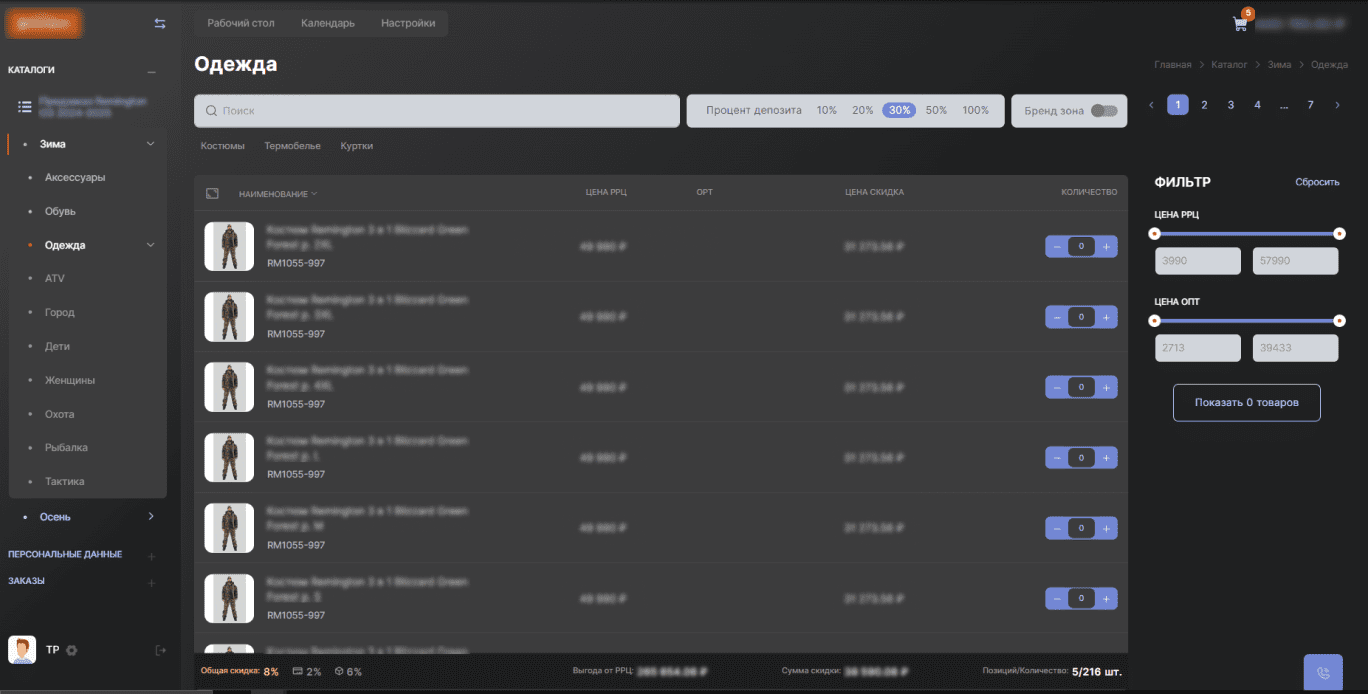Image resolution: width=1368 pixels, height=694 pixels.
Task: Open Тактика subcategory
Action: (65, 482)
